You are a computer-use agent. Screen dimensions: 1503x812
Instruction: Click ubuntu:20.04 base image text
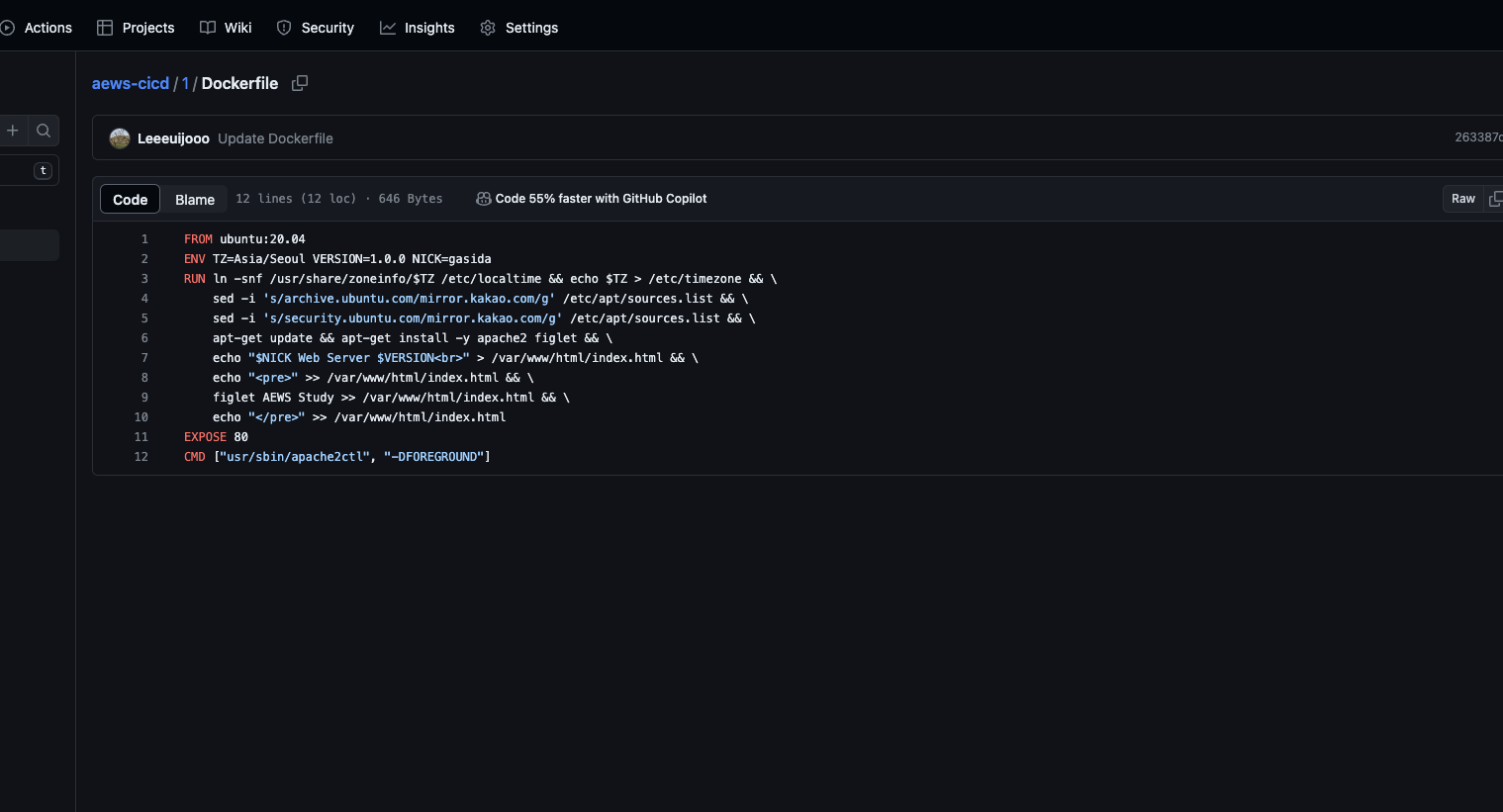click(262, 239)
